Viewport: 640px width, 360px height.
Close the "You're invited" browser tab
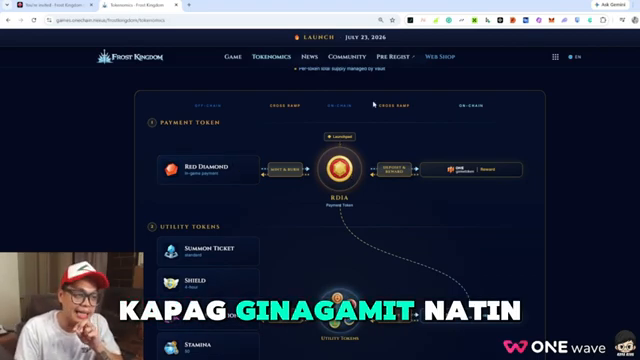tap(91, 5)
